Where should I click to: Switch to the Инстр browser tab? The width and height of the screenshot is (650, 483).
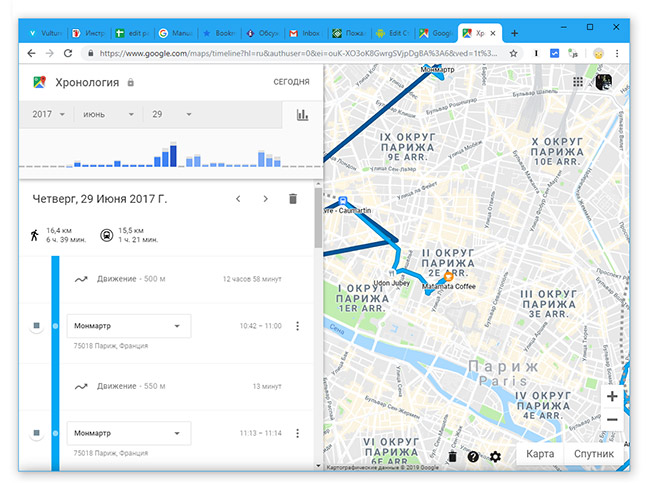(88, 33)
